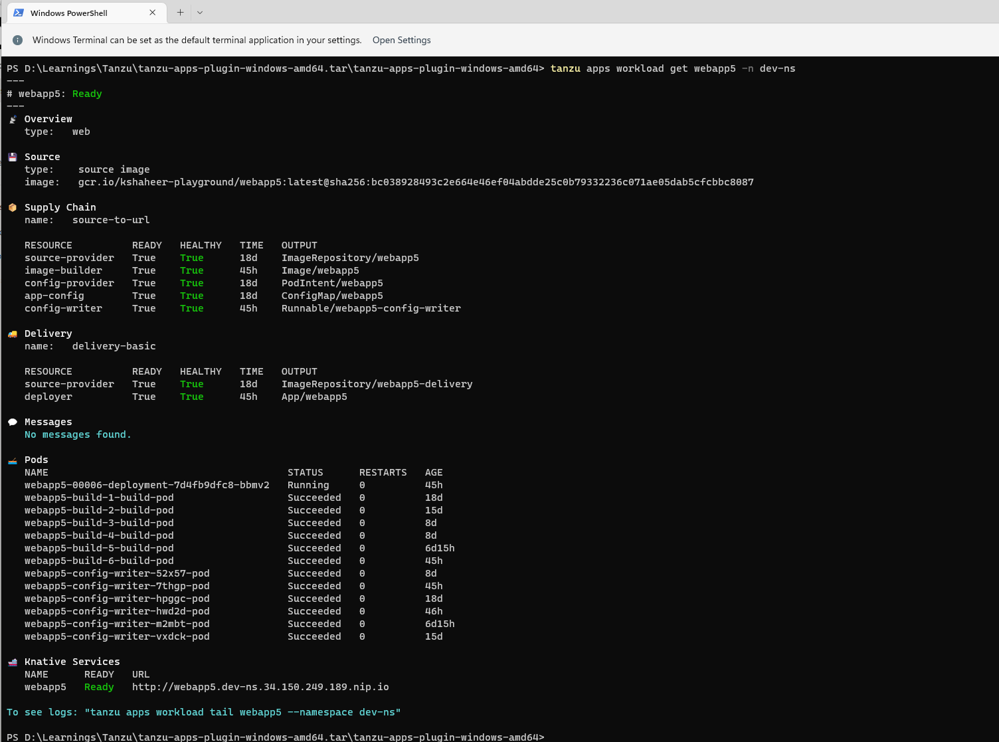Open the new tab profile dropdown
This screenshot has height=742, width=999.
coord(199,12)
